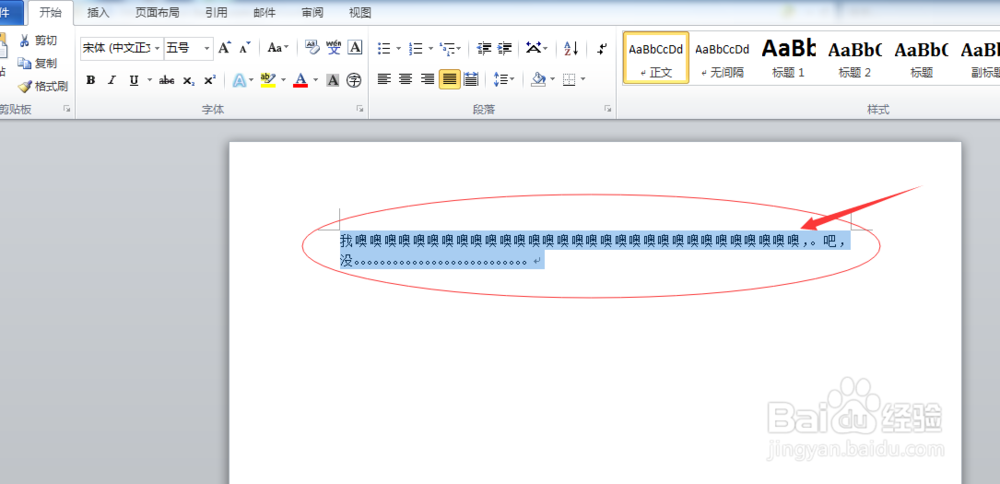Expand the Line Spacing dropdown arrow
Screen dimensions: 1000x484
click(x=513, y=80)
